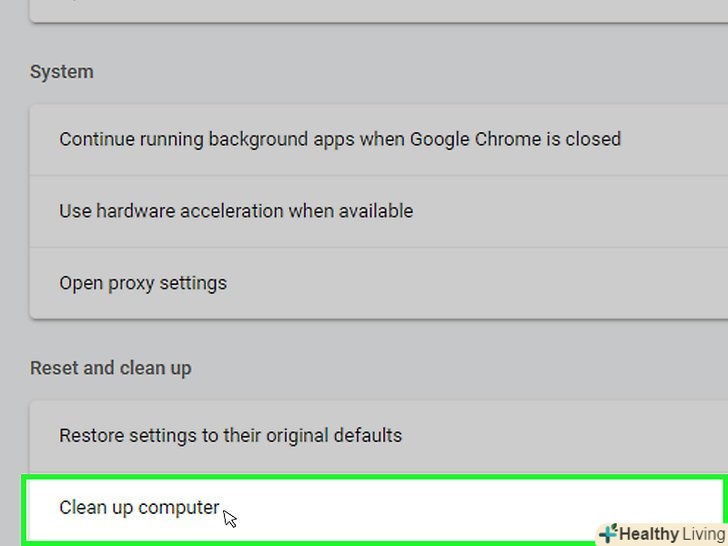Click the "System" section heading
Image resolution: width=728 pixels, height=546 pixels.
click(62, 72)
